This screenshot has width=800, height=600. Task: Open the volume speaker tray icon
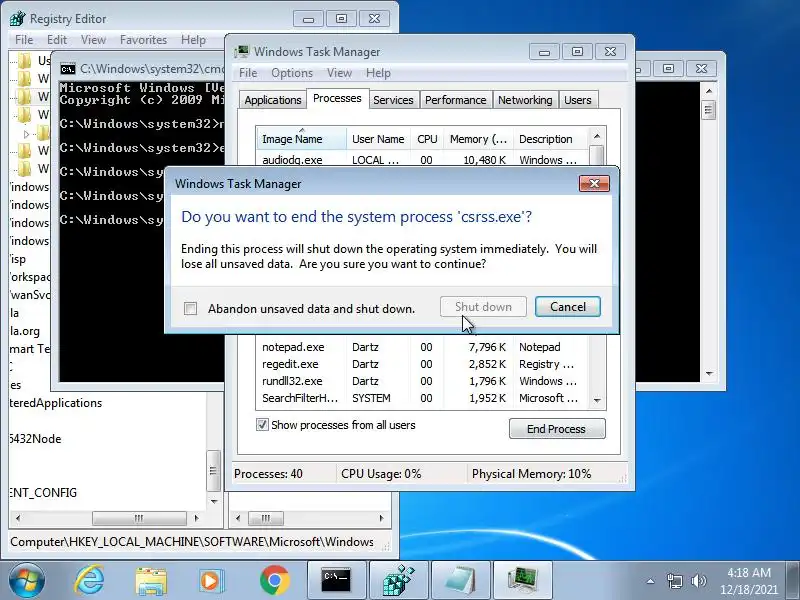pos(698,581)
